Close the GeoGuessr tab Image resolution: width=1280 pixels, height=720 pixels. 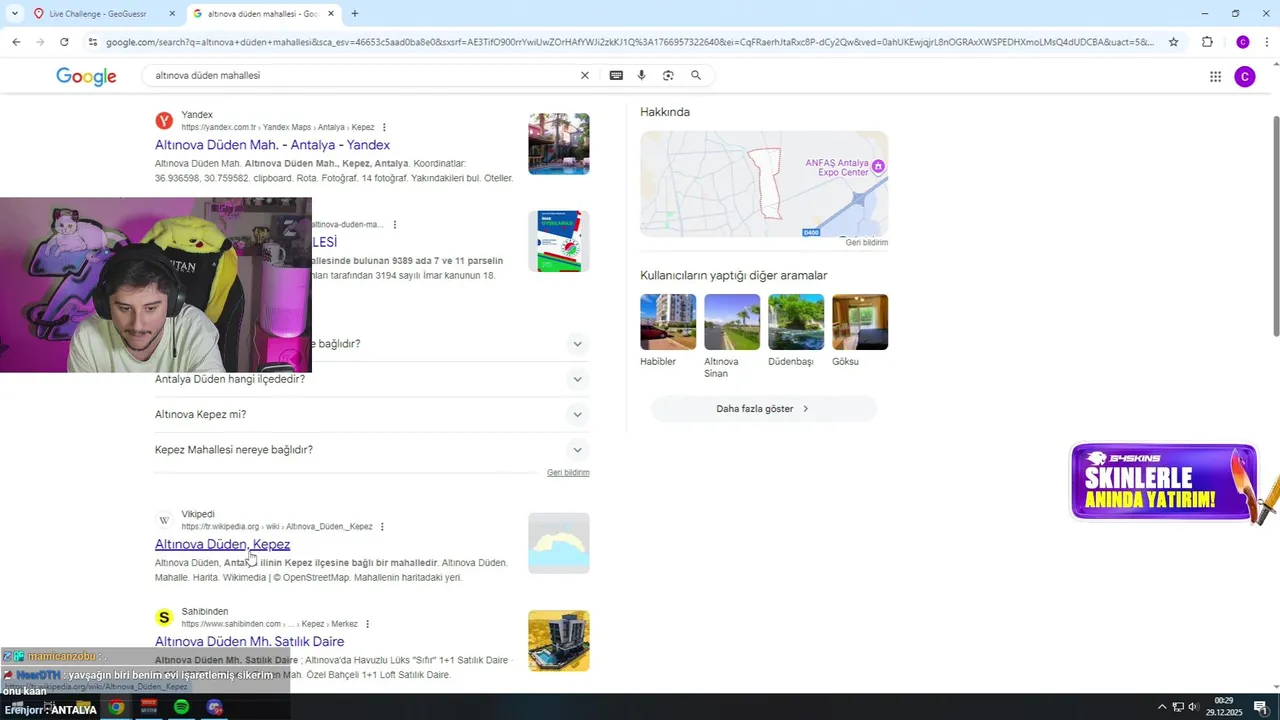(x=172, y=14)
